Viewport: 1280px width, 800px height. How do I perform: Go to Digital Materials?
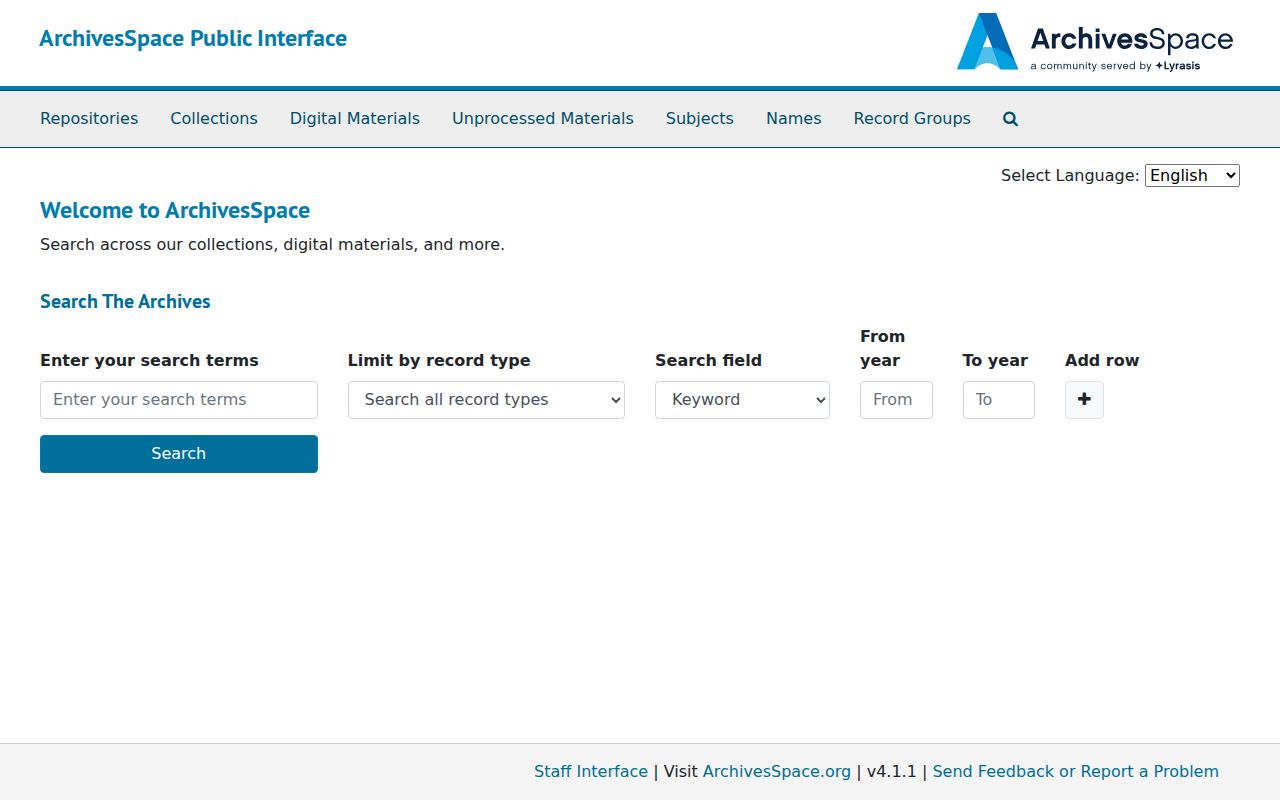(355, 118)
